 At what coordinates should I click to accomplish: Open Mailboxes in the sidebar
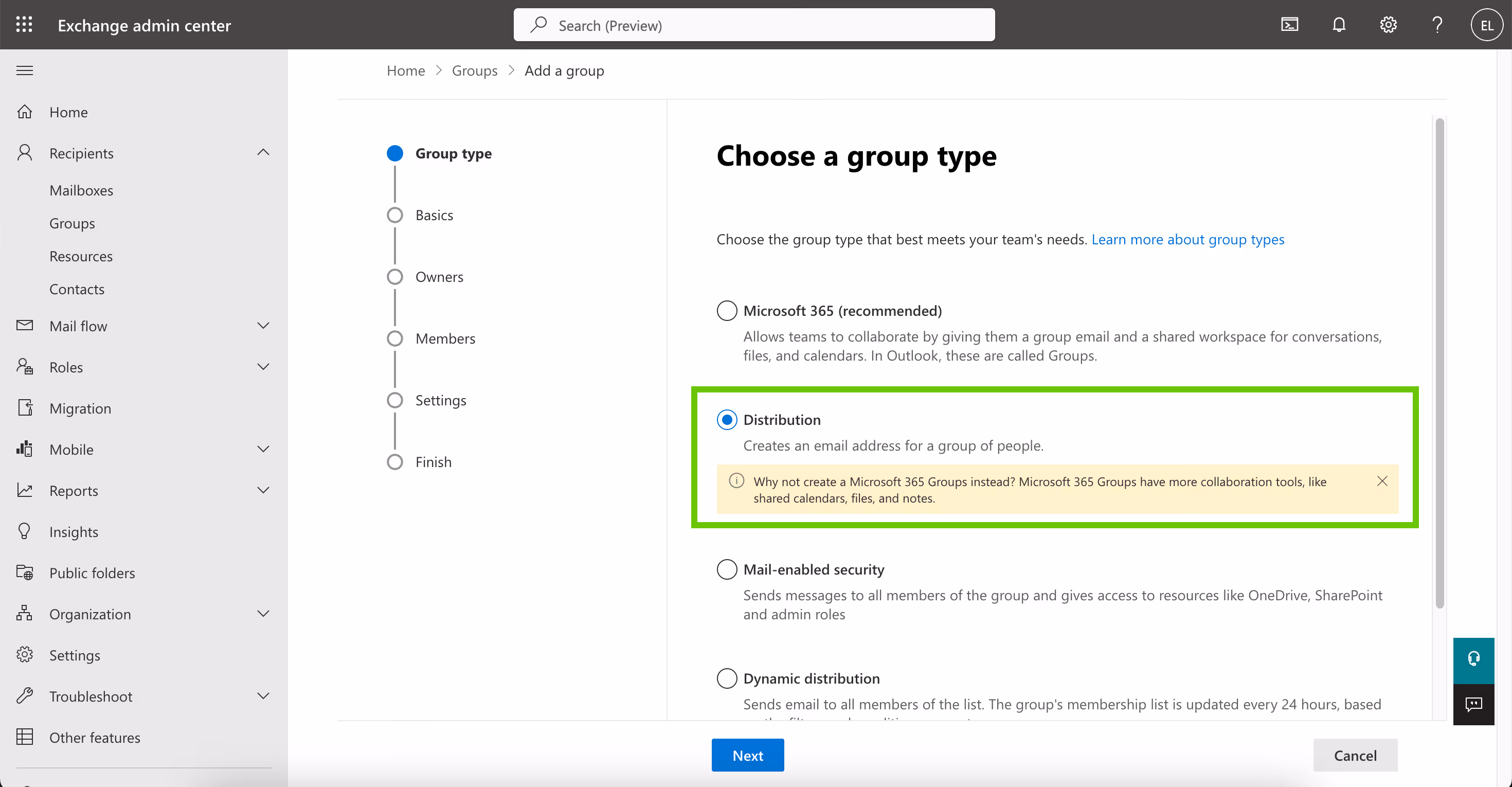(81, 190)
